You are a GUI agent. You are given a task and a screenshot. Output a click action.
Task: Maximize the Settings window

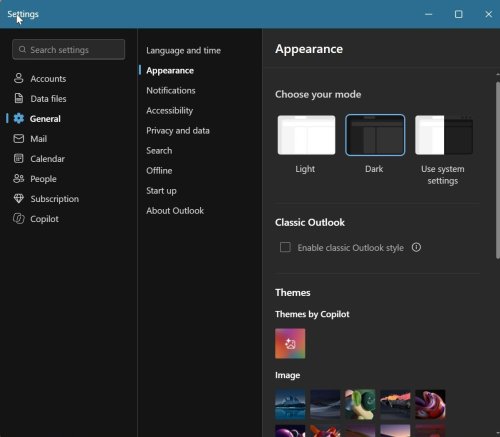(459, 14)
